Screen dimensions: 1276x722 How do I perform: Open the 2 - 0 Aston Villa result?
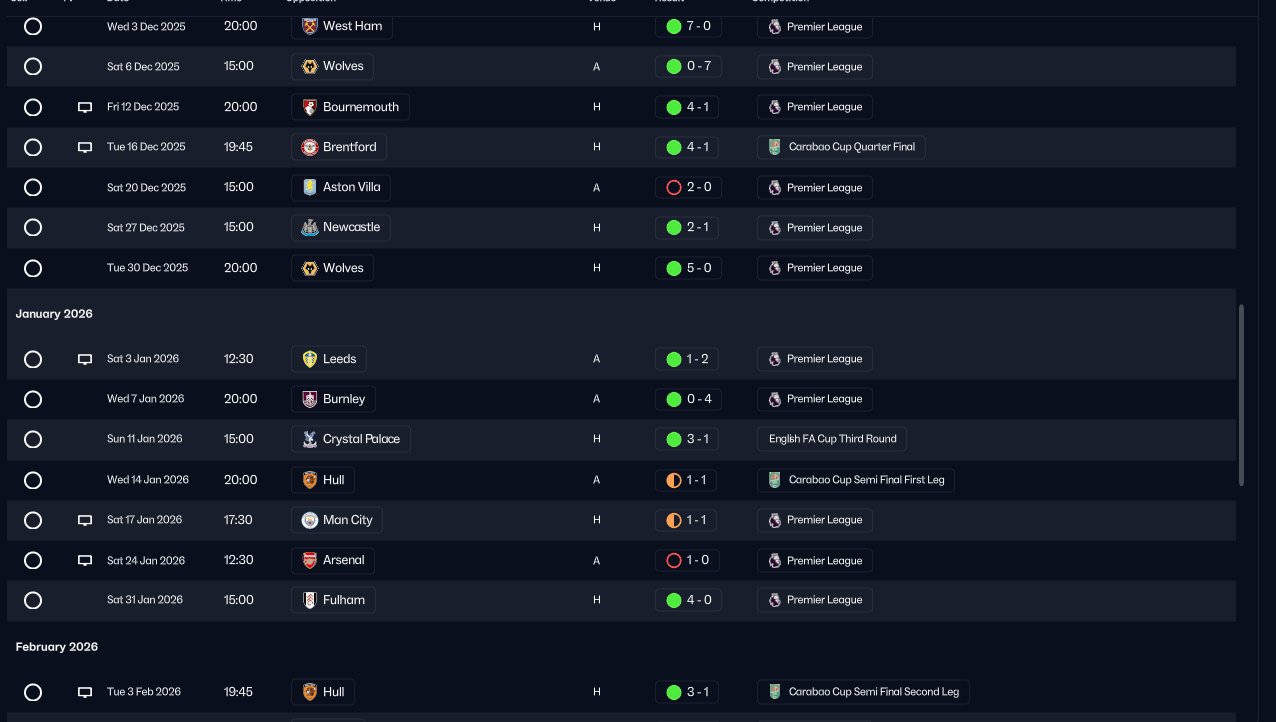688,187
